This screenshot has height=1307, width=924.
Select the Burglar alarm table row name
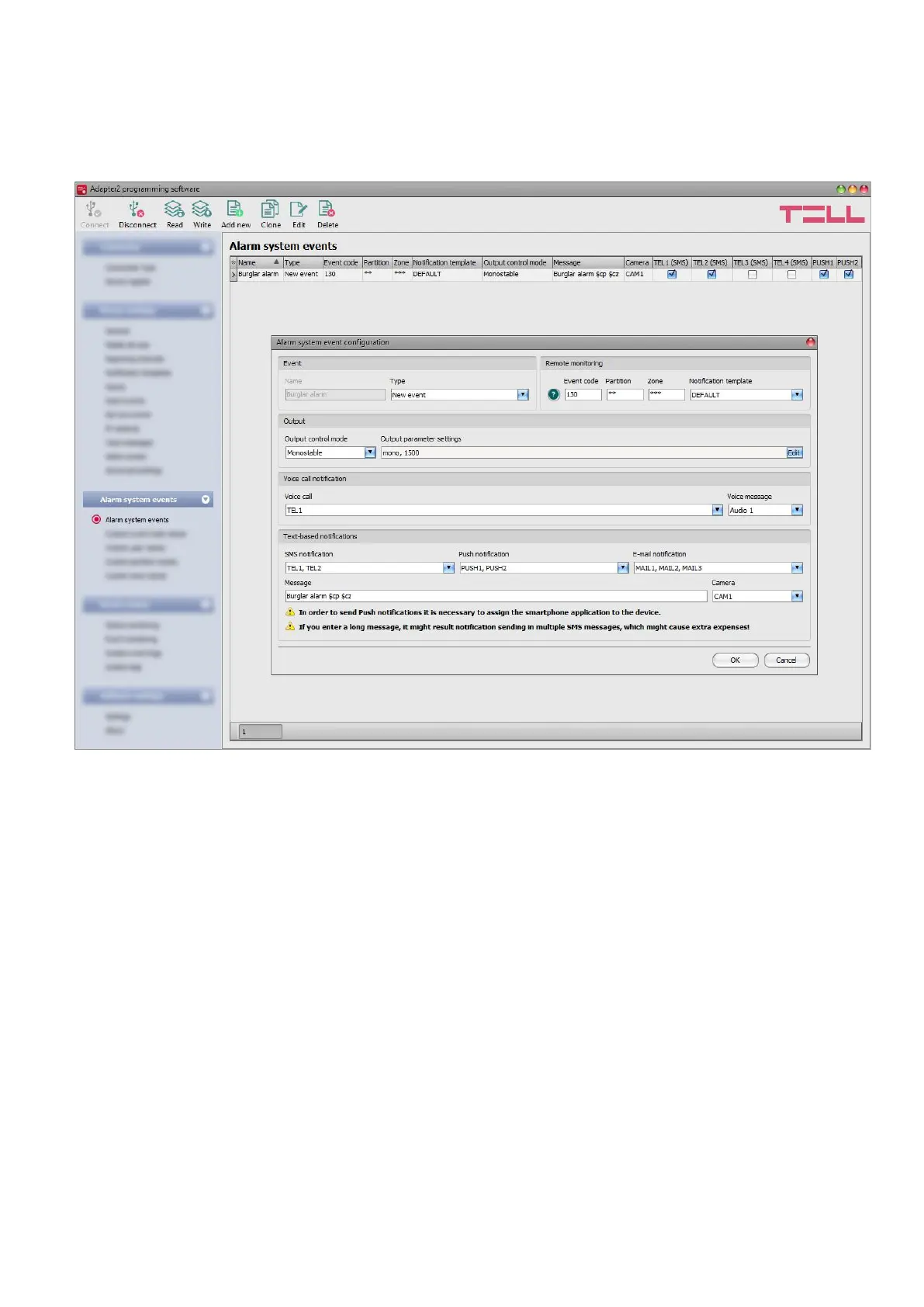pos(258,274)
